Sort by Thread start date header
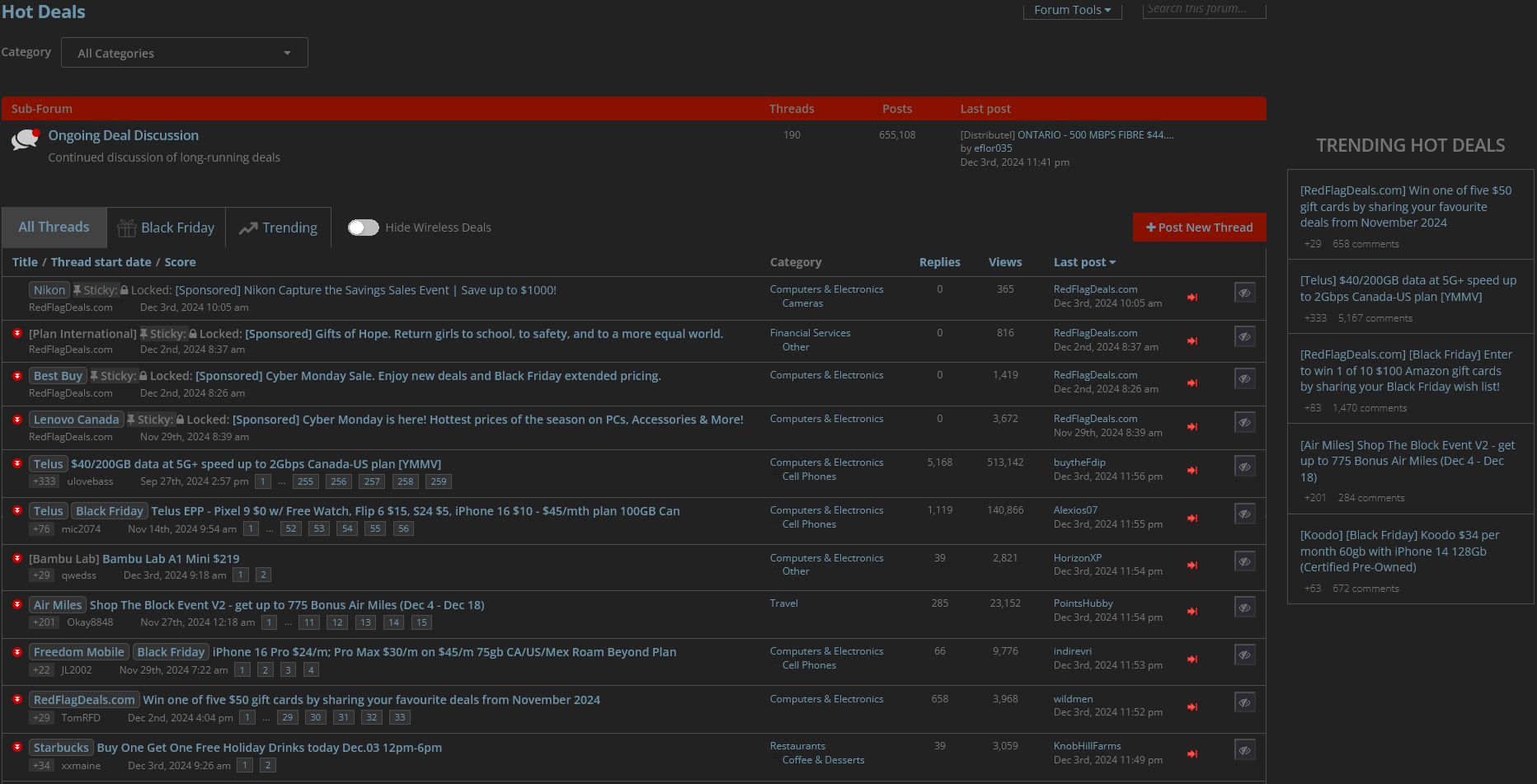 click(x=101, y=262)
